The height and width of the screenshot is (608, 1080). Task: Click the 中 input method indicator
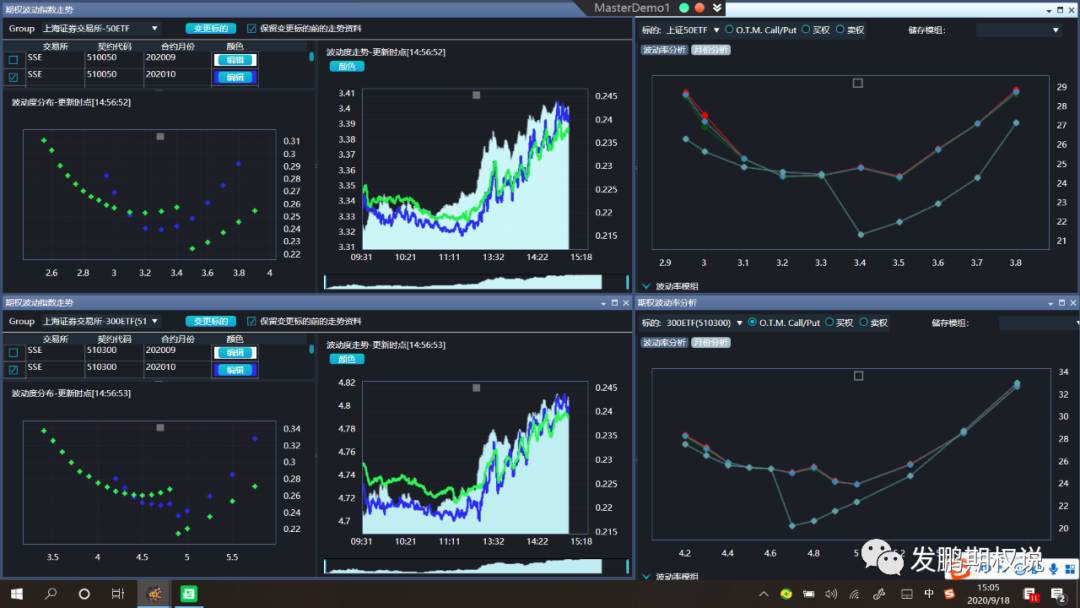928,594
